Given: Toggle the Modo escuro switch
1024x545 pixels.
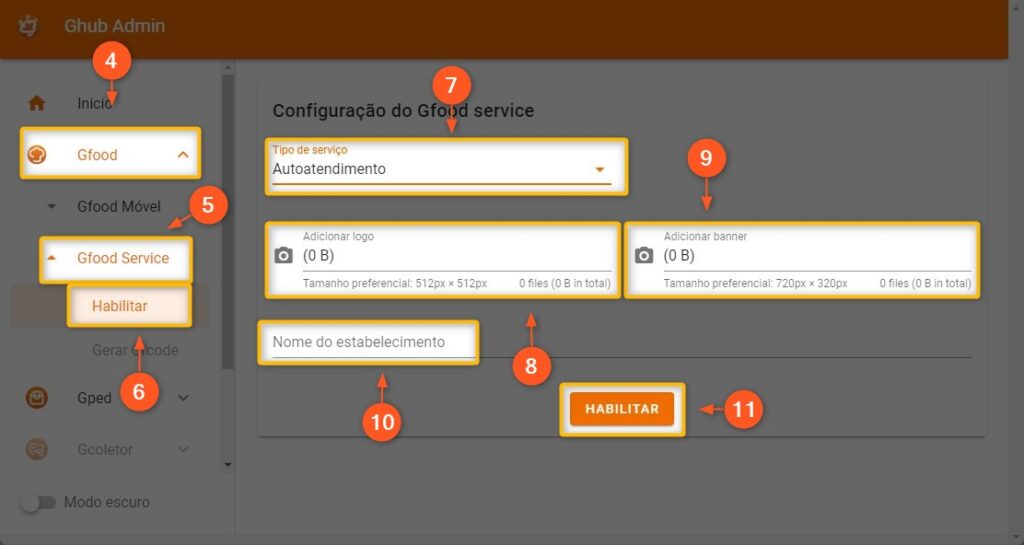Looking at the screenshot, I should (x=39, y=502).
